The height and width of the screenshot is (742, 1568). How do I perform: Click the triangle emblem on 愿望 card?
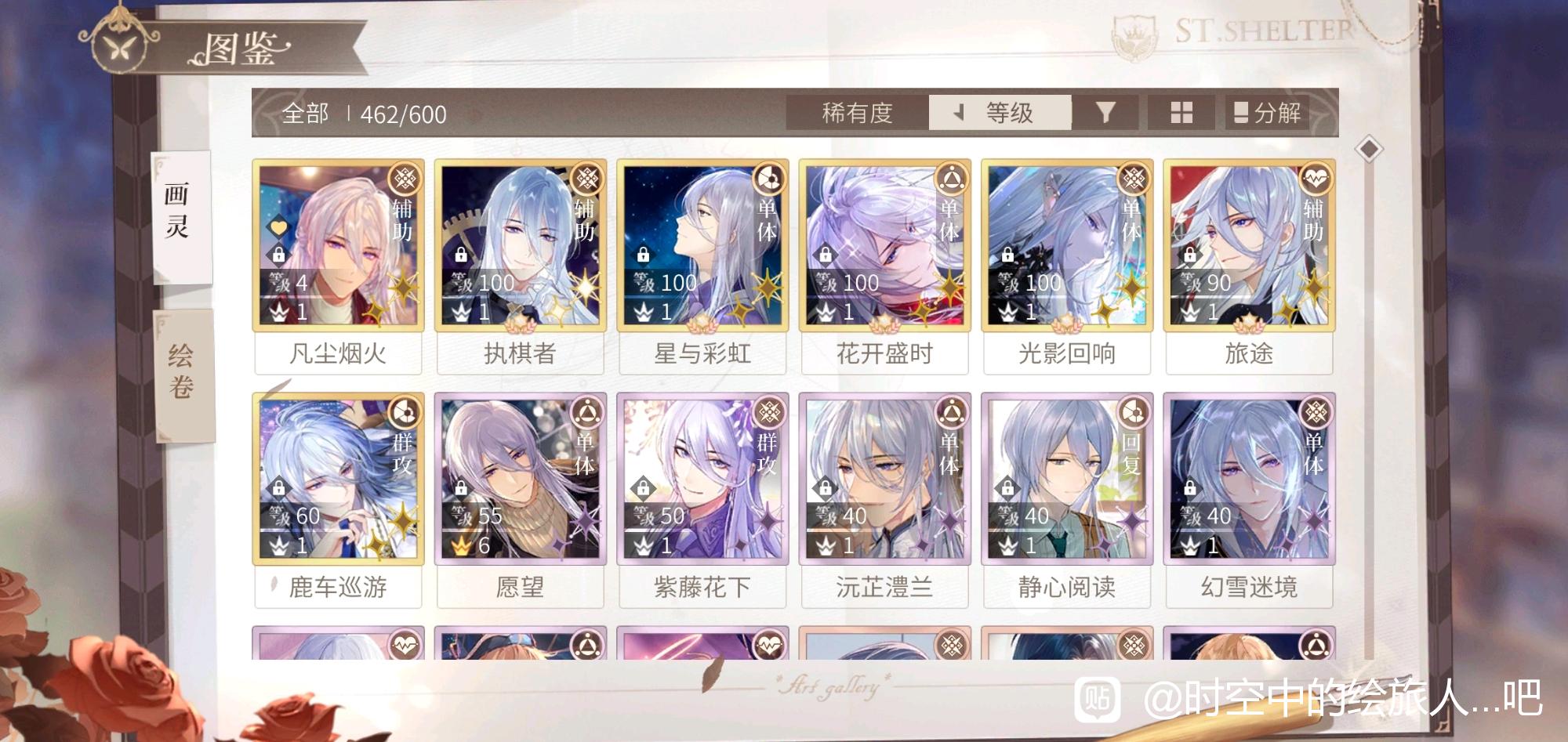(586, 412)
